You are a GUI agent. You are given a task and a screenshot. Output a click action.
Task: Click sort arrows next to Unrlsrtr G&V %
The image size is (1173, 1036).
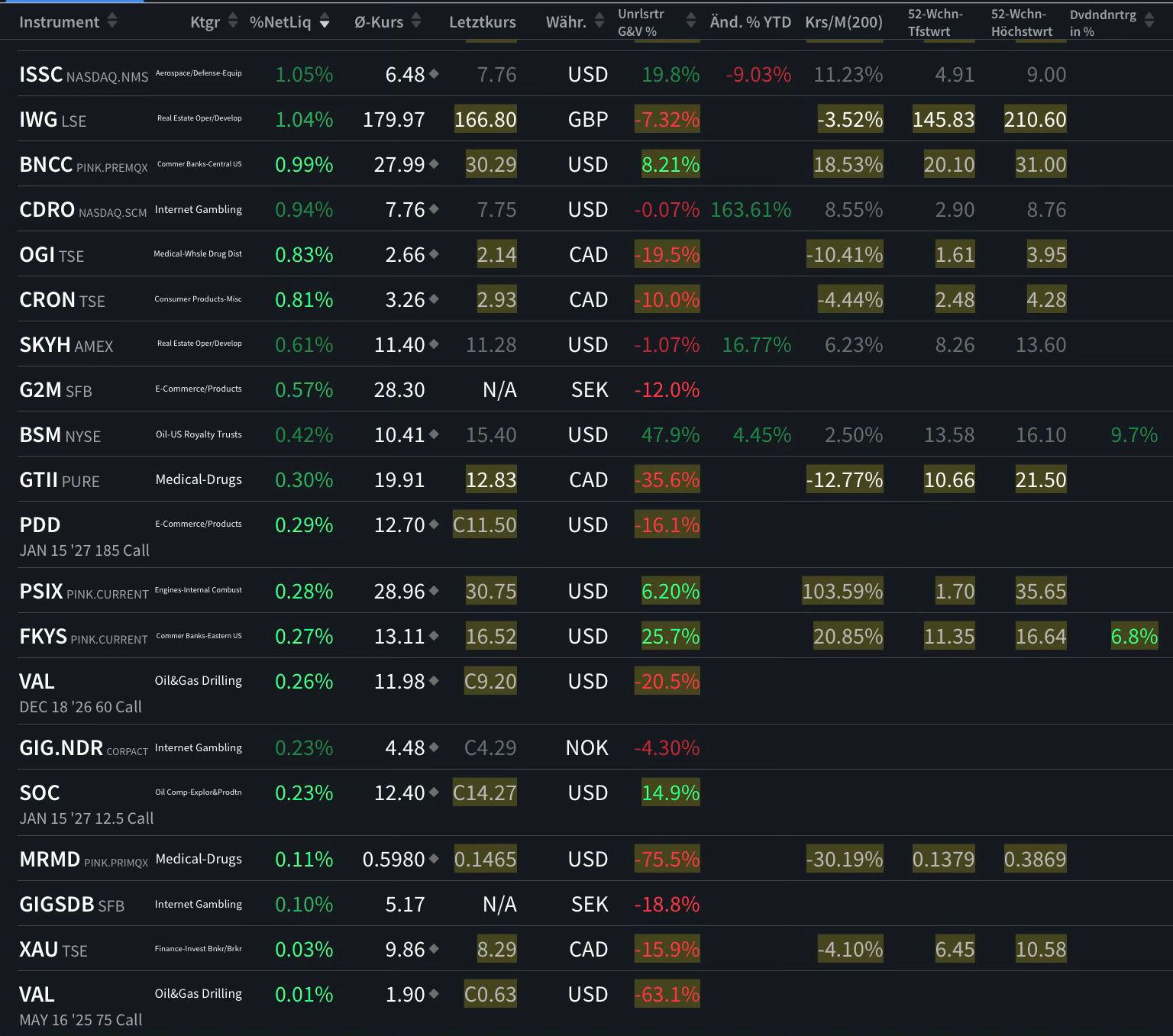[691, 21]
